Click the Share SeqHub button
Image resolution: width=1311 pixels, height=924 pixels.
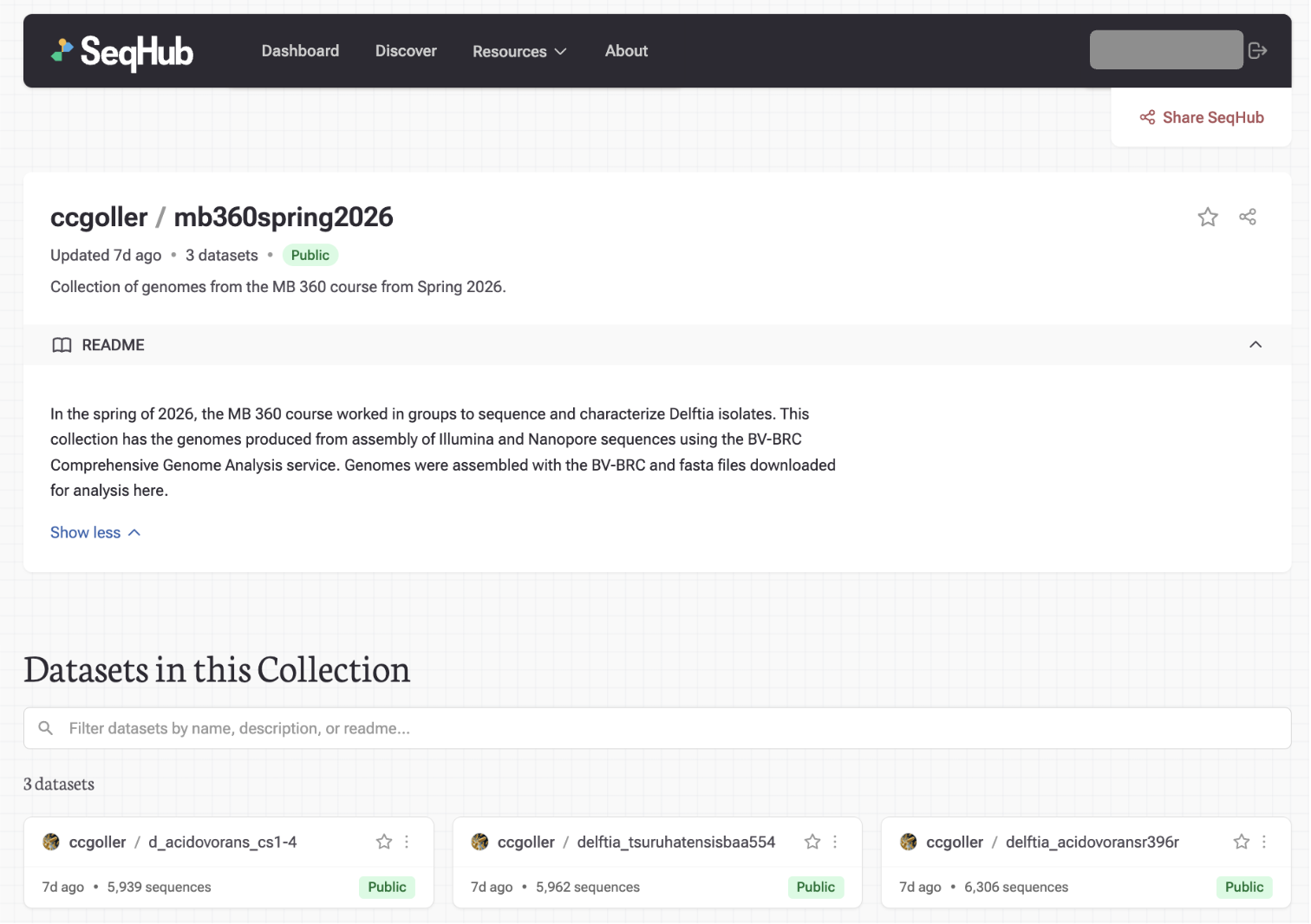pyautogui.click(x=1202, y=118)
